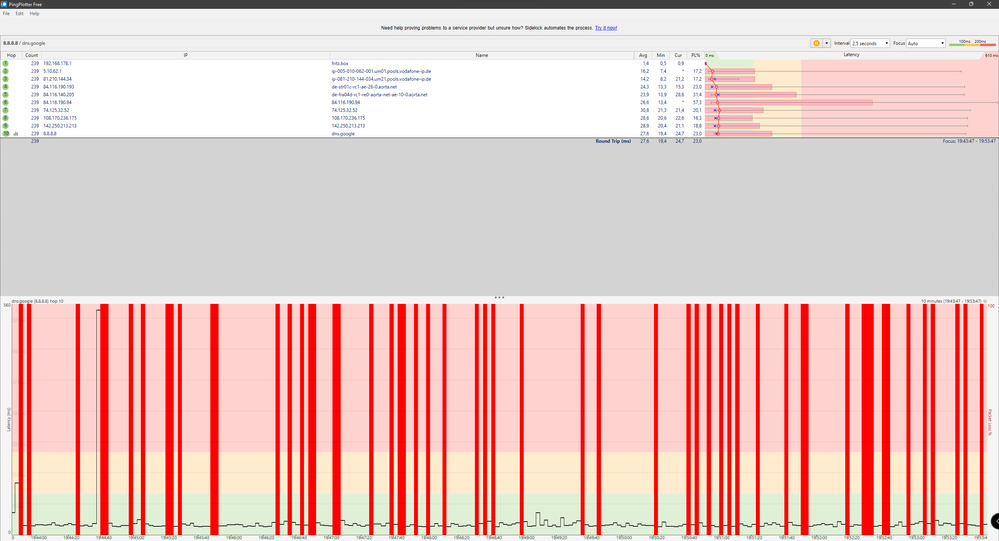Open the Help menu
This screenshot has width=999, height=541.
[x=34, y=13]
